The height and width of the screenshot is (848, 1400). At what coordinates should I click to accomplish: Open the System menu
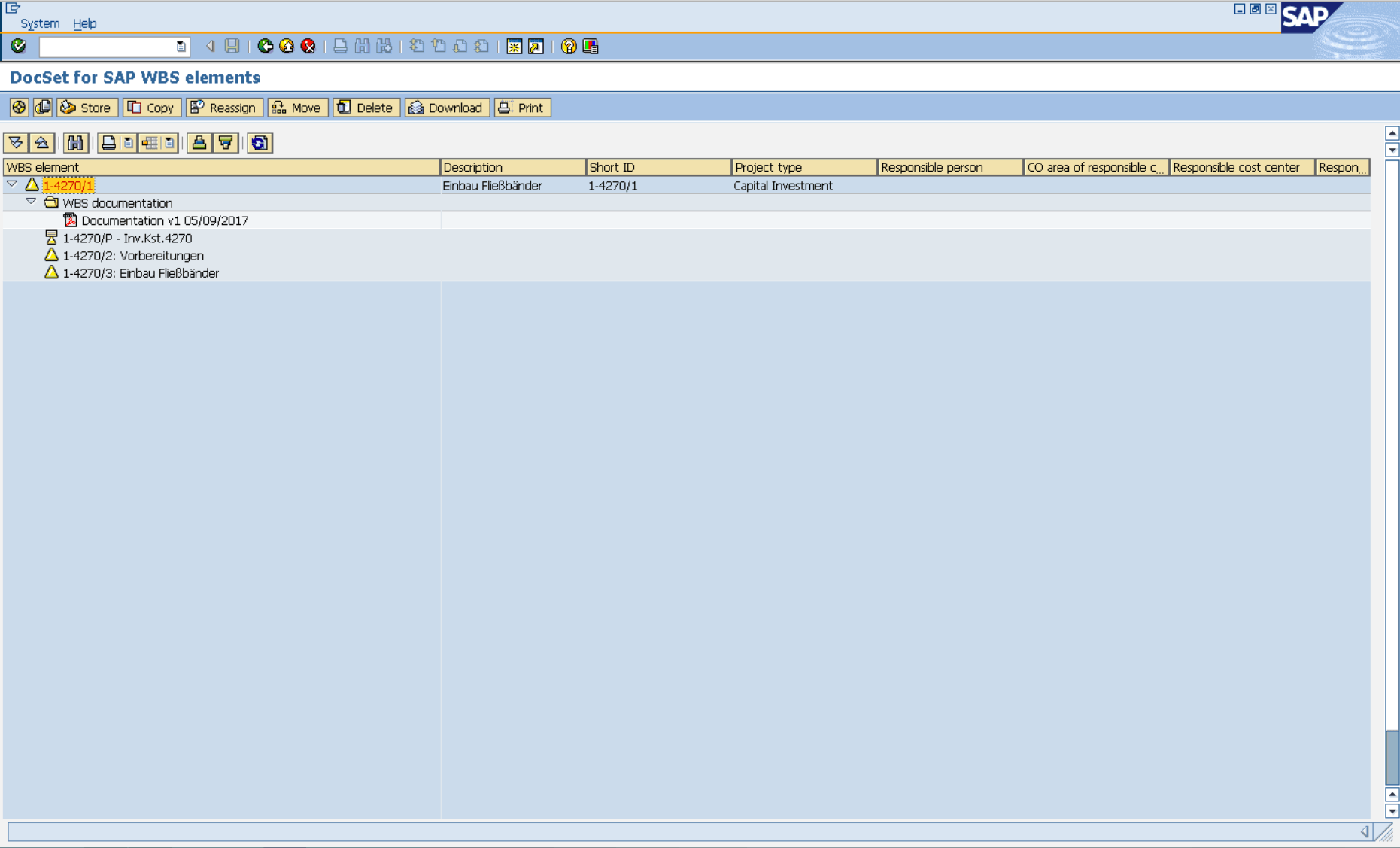tap(40, 23)
